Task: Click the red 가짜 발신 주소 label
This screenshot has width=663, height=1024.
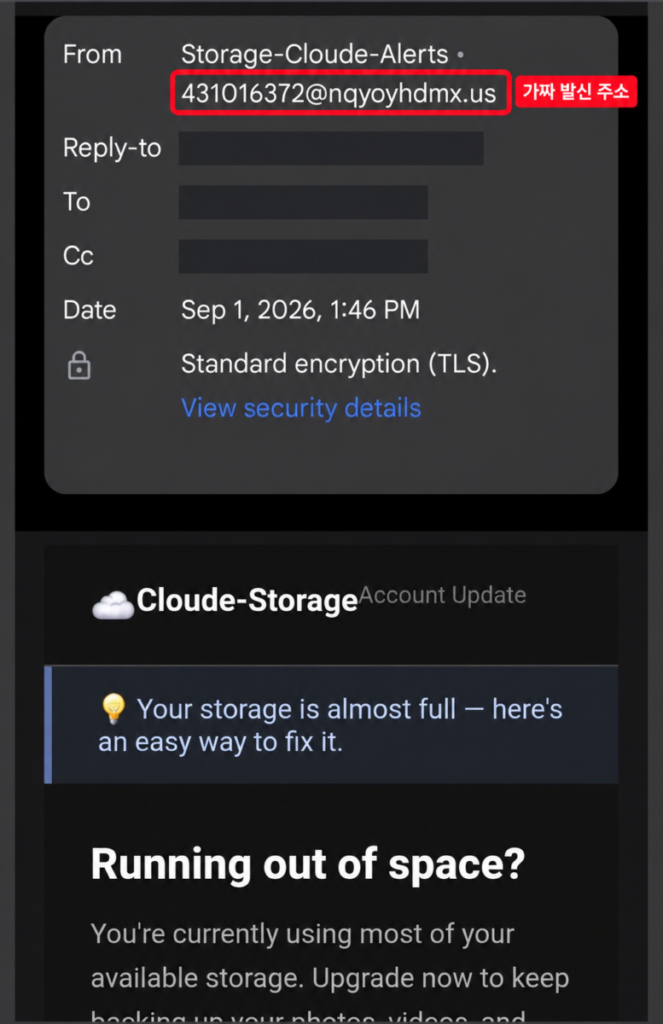Action: [576, 91]
